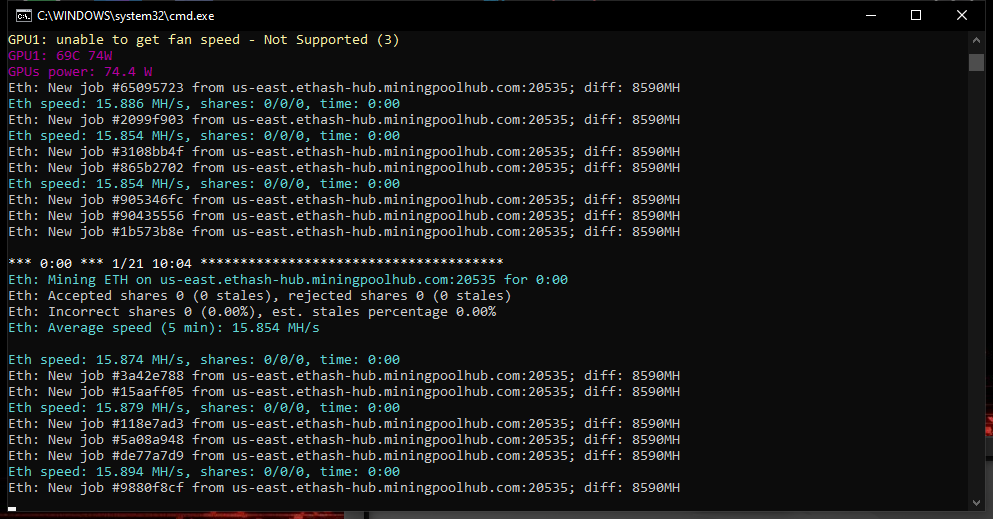This screenshot has height=519, width=993.
Task: Click the 'Accepted shares 0' line
Action: click(x=260, y=296)
